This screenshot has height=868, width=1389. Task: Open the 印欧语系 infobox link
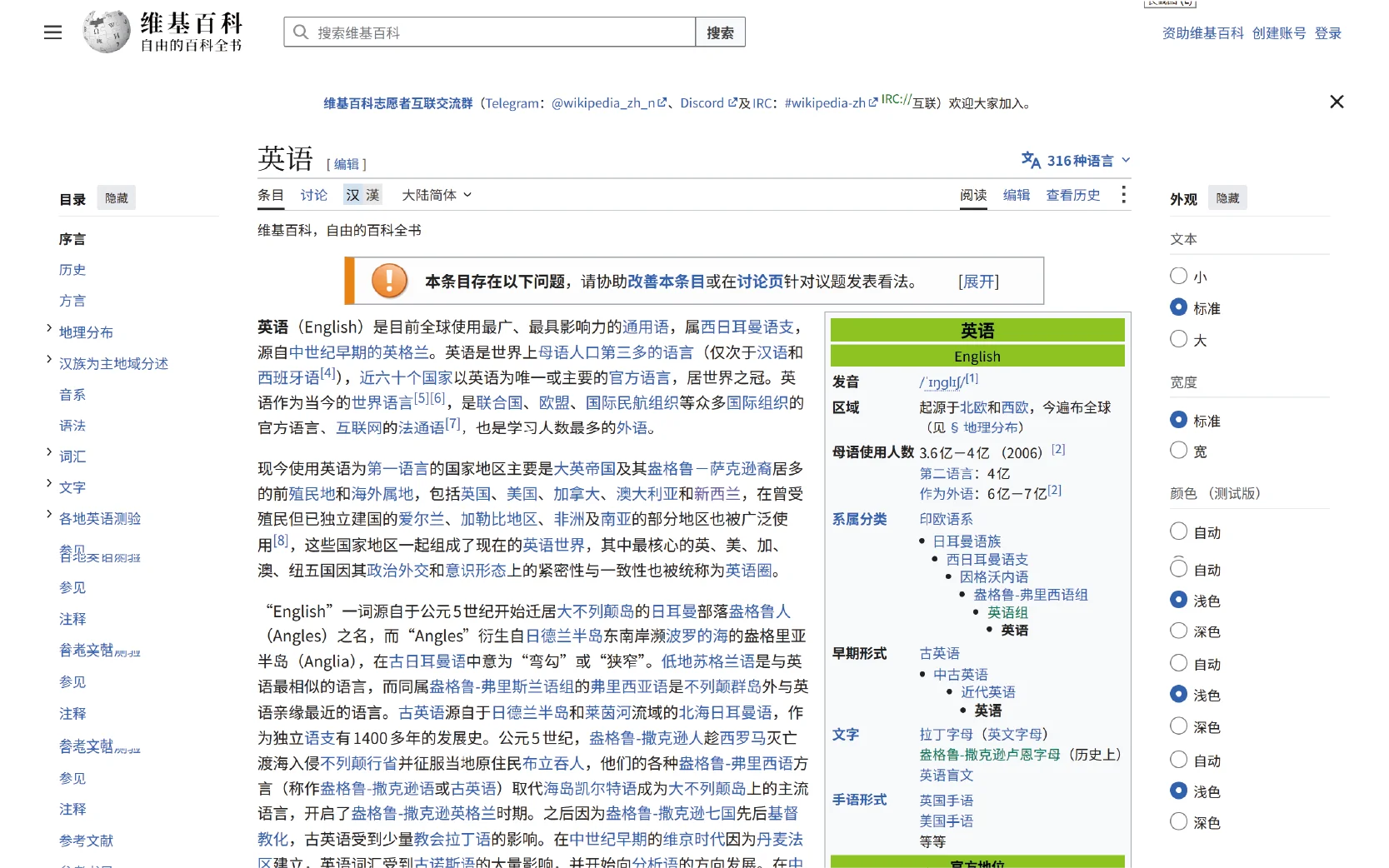(946, 519)
